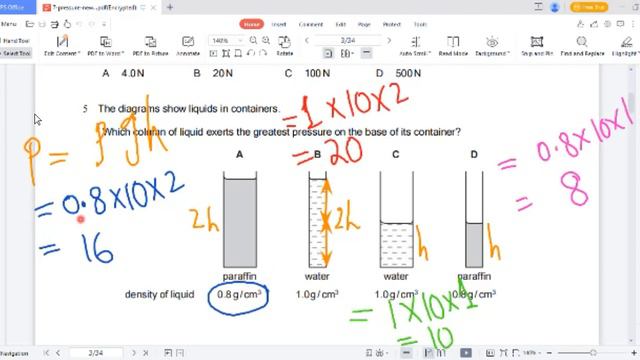Switch to the Protect tab
This screenshot has height=360, width=640.
click(391, 24)
